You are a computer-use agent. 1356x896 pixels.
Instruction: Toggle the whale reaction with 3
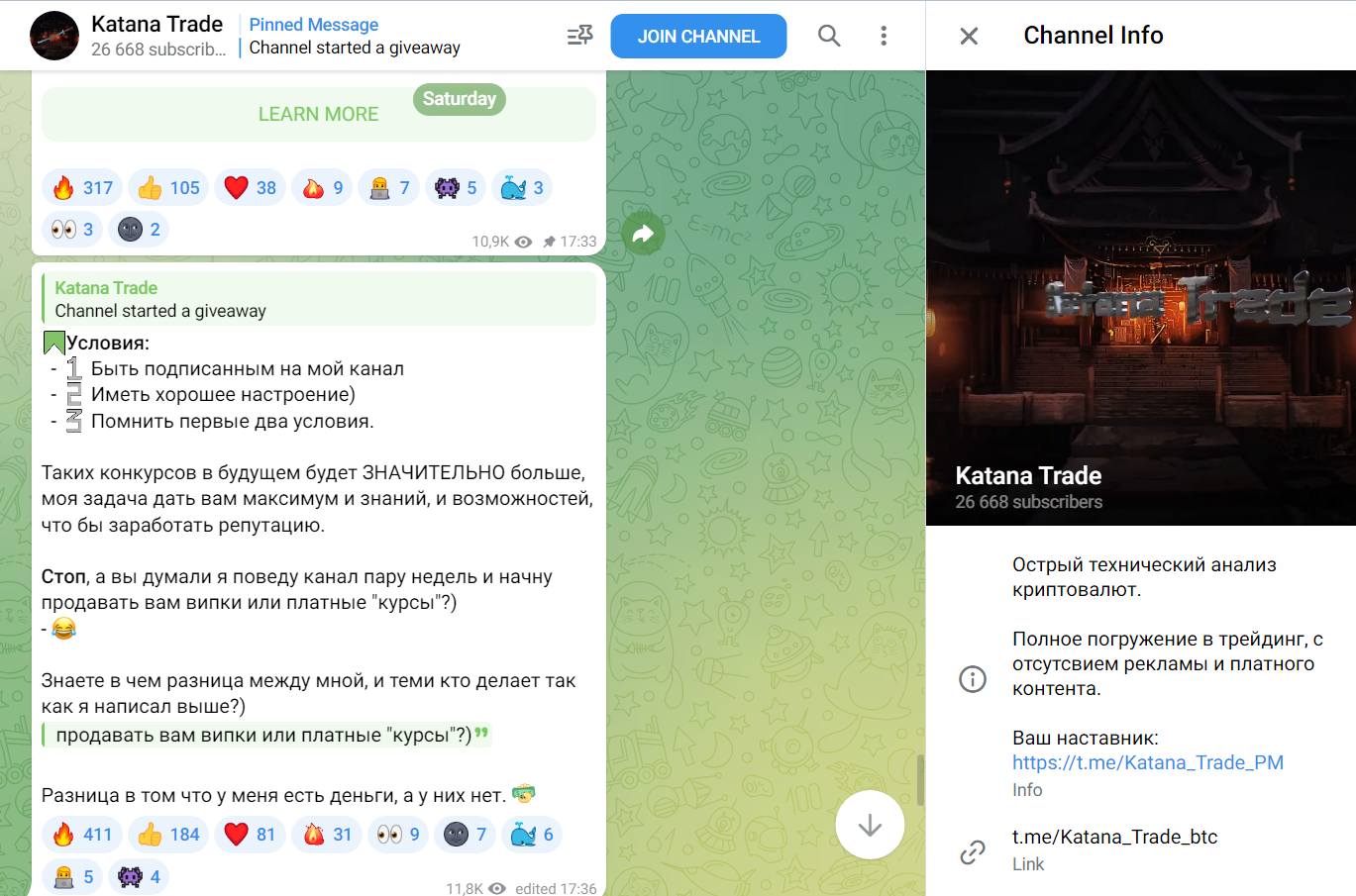coord(521,187)
